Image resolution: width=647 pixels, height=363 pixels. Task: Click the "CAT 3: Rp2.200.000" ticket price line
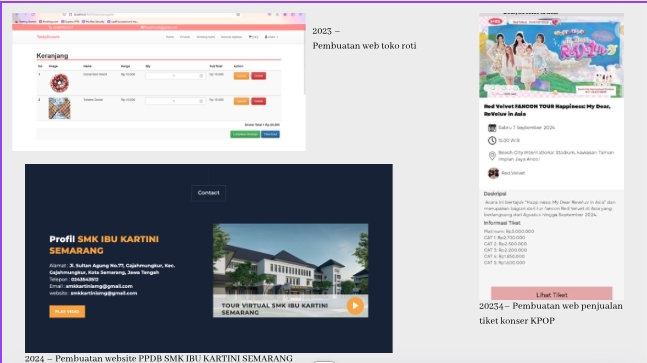click(505, 250)
